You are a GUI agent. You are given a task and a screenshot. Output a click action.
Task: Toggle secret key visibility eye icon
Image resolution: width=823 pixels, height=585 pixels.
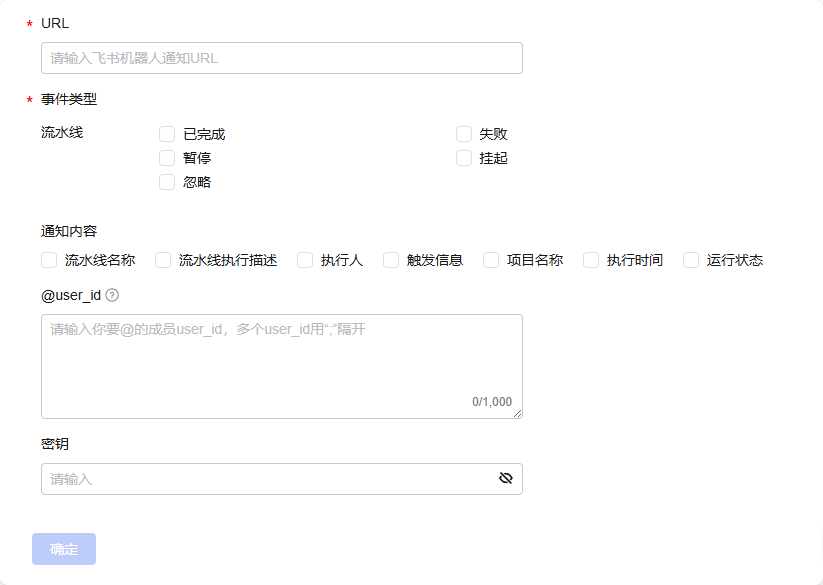pyautogui.click(x=505, y=478)
